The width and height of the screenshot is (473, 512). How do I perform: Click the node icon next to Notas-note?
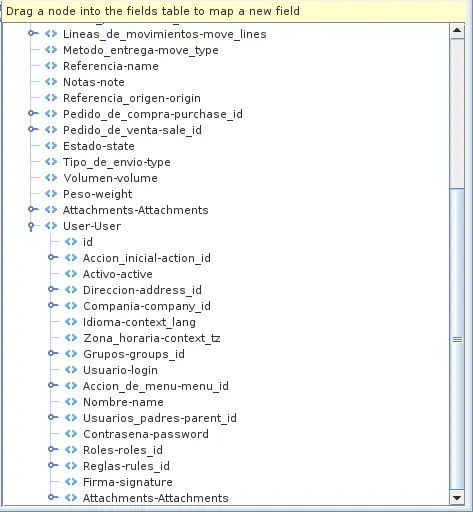tap(51, 82)
